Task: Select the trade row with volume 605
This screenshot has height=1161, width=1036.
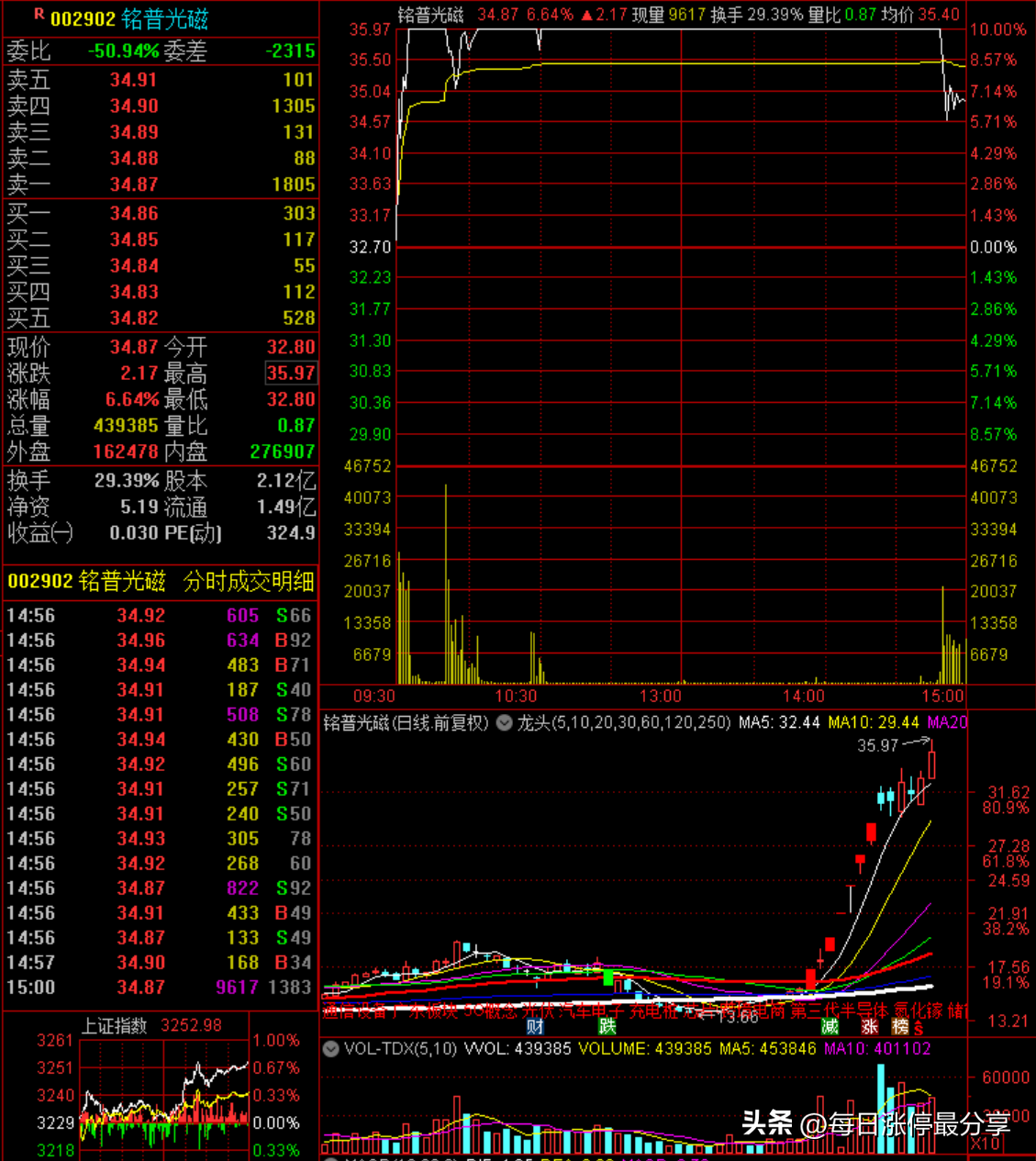Action: [161, 616]
